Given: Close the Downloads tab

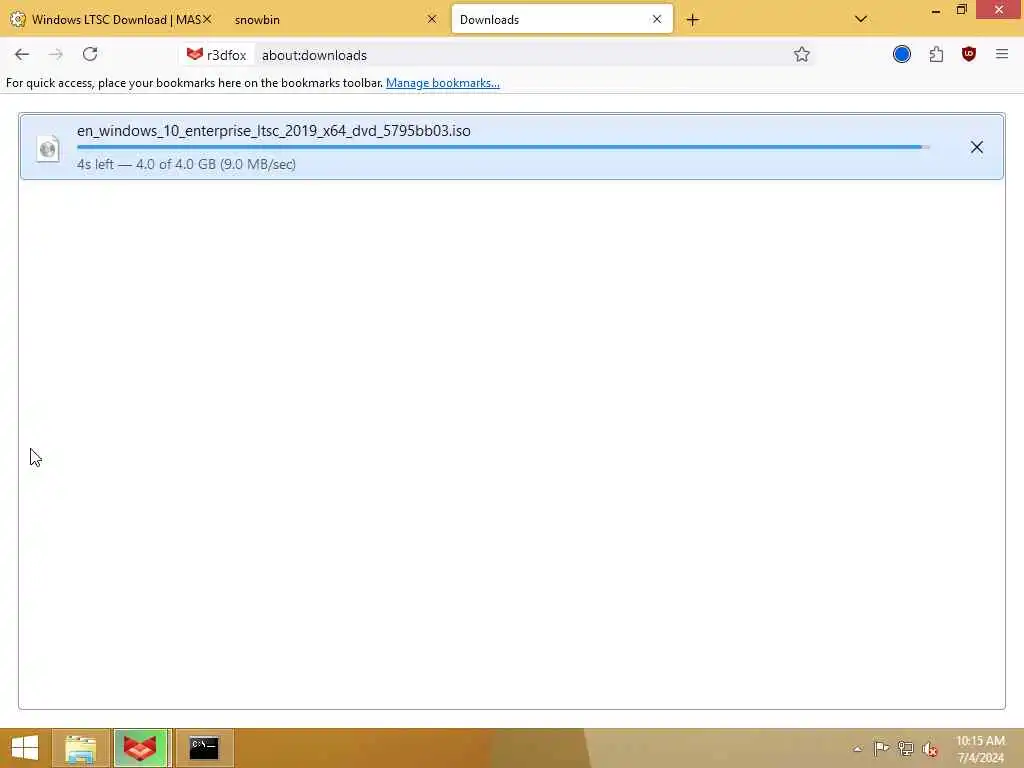Looking at the screenshot, I should [657, 20].
